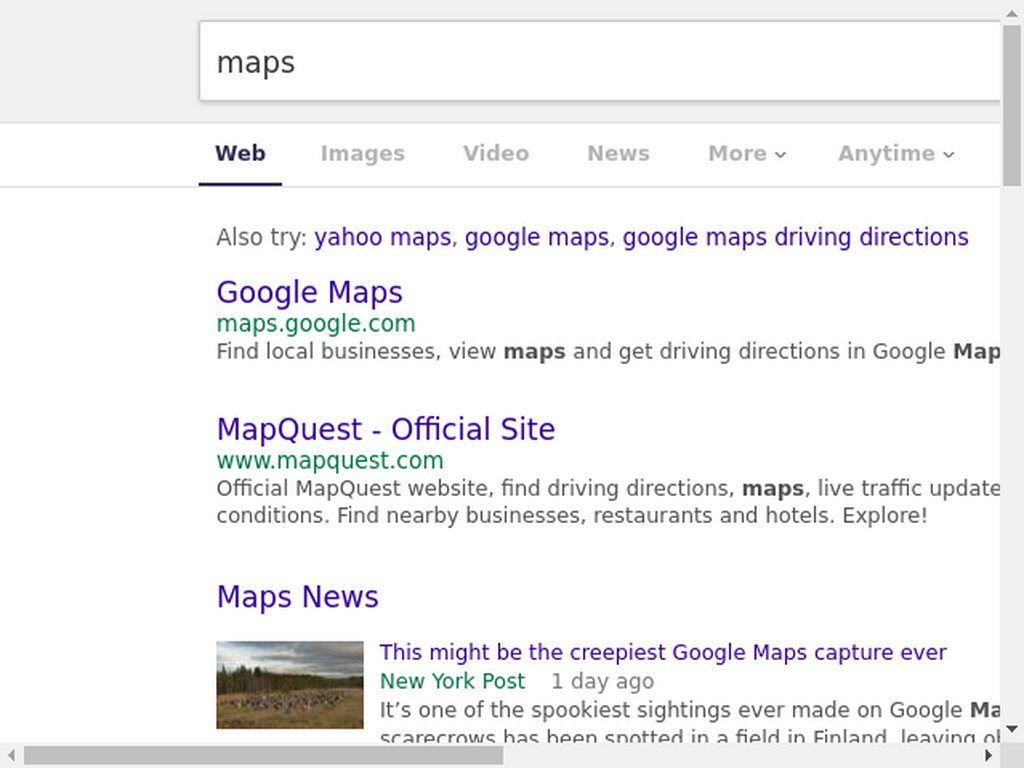Image resolution: width=1024 pixels, height=768 pixels.
Task: Open the Google Maps result title
Action: pos(310,292)
